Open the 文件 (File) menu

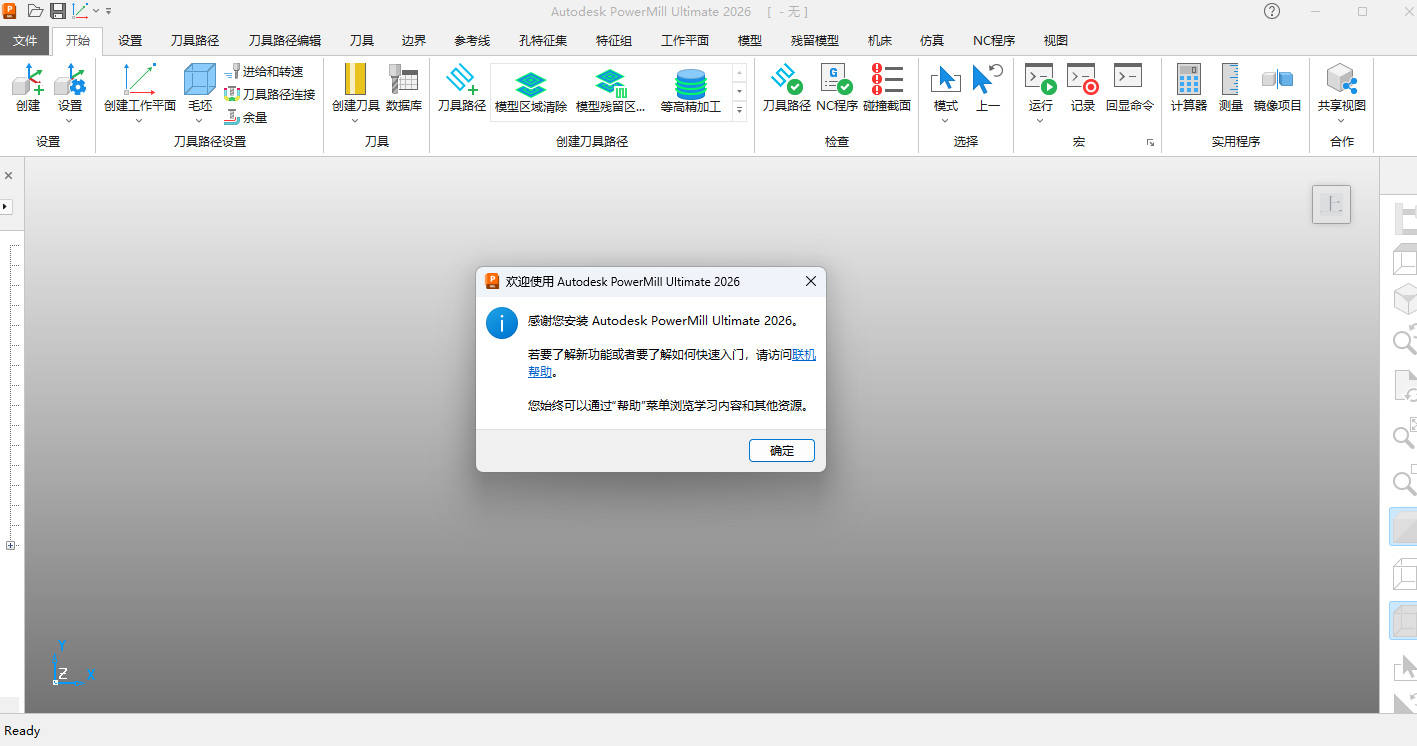pos(25,40)
